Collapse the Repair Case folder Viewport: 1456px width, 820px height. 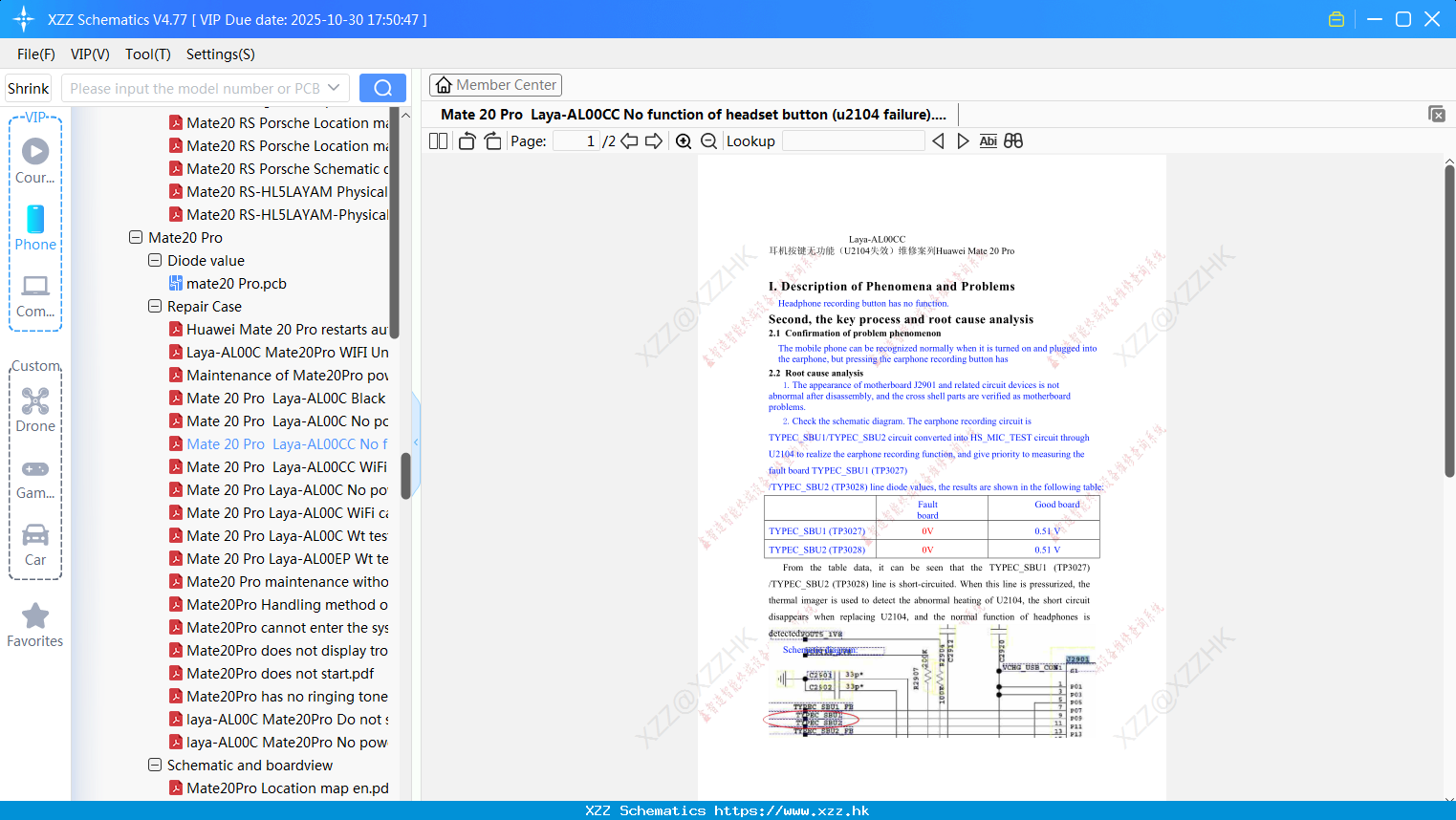155,306
